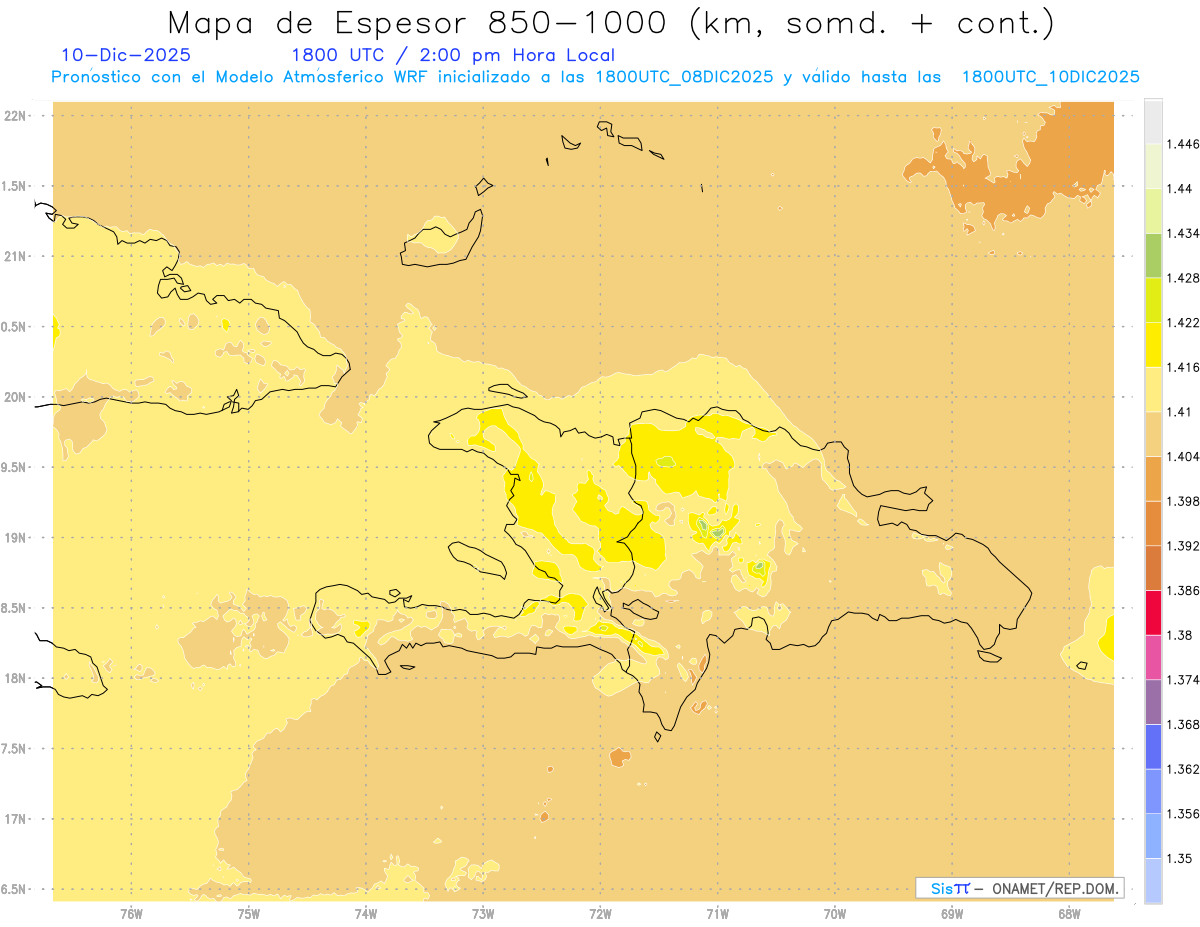This screenshot has height=927, width=1200.
Task: Click the colorbar value "1.434"
Action: coord(1184,233)
